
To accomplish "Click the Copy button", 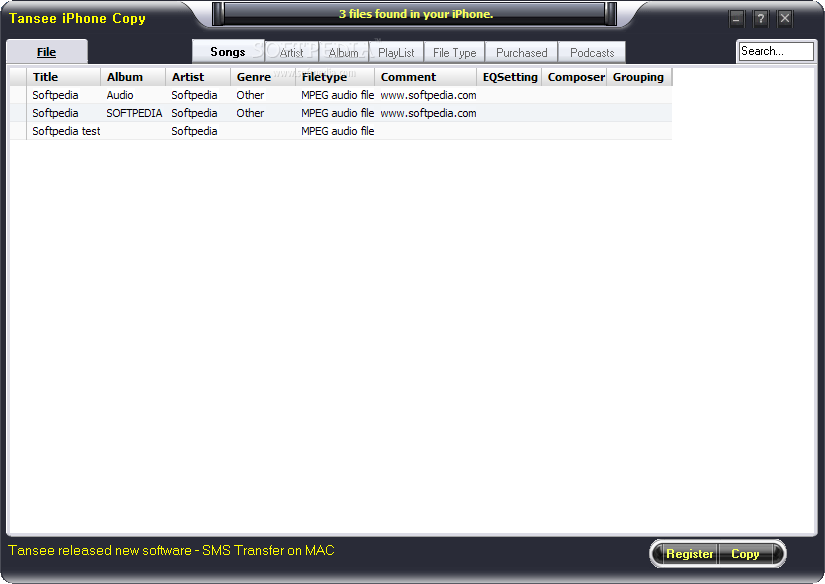I will tap(745, 553).
